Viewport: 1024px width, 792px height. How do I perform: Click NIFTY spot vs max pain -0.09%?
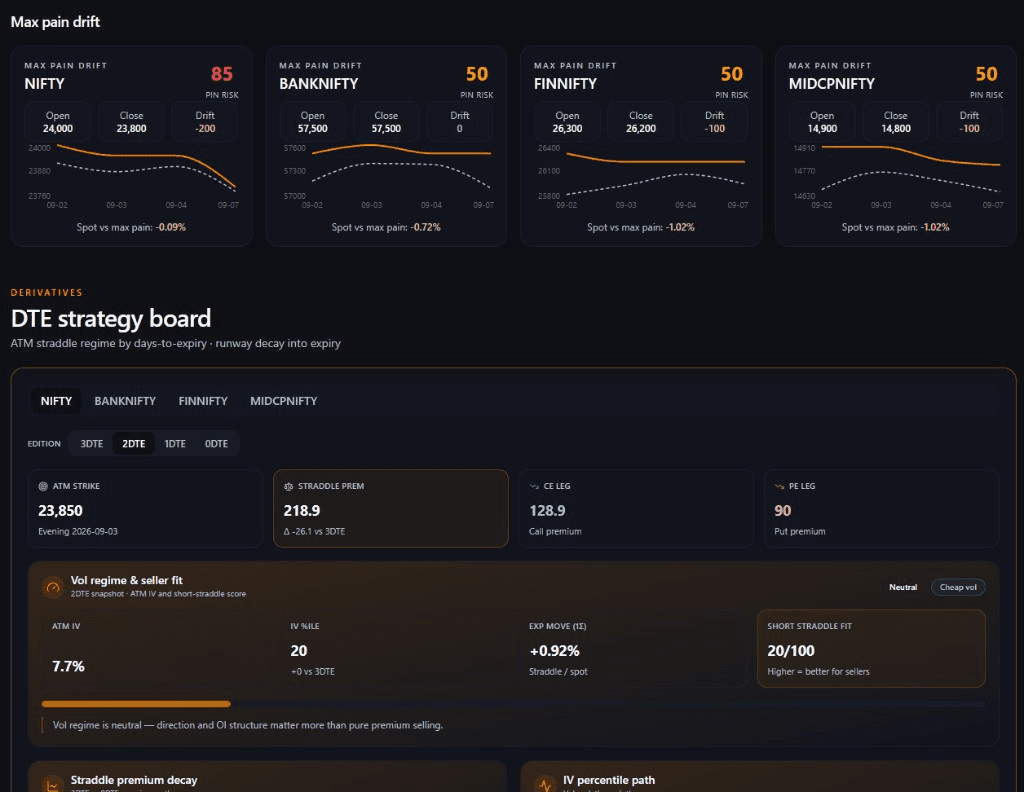(170, 227)
